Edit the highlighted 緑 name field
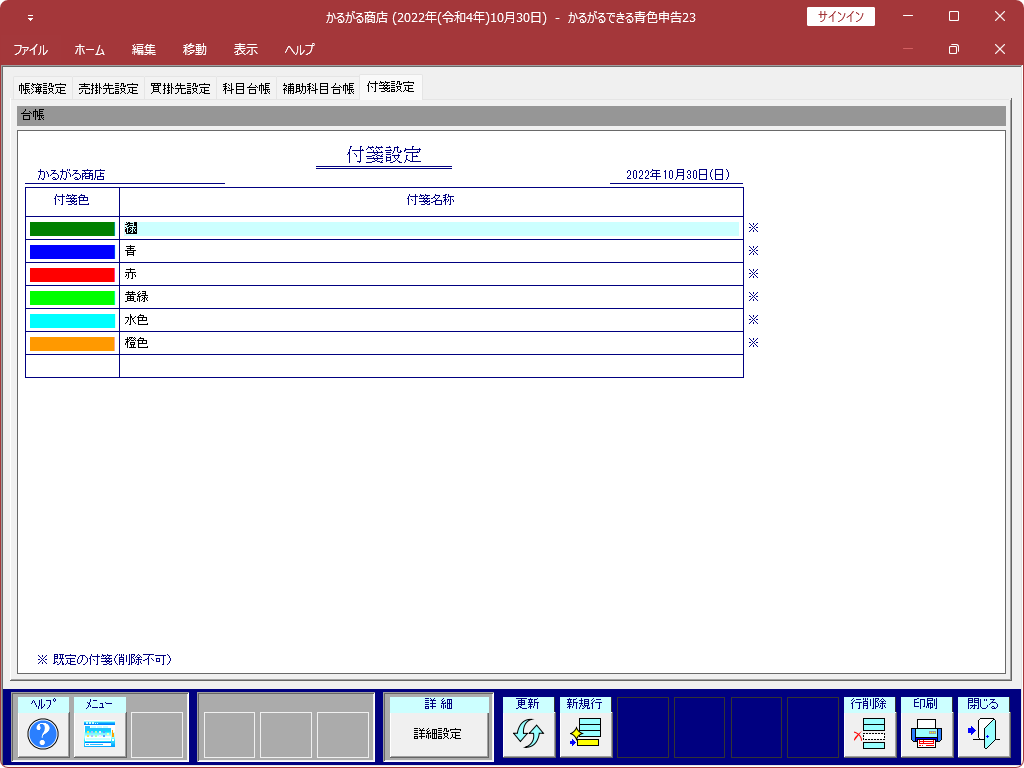The image size is (1024, 768). point(432,229)
